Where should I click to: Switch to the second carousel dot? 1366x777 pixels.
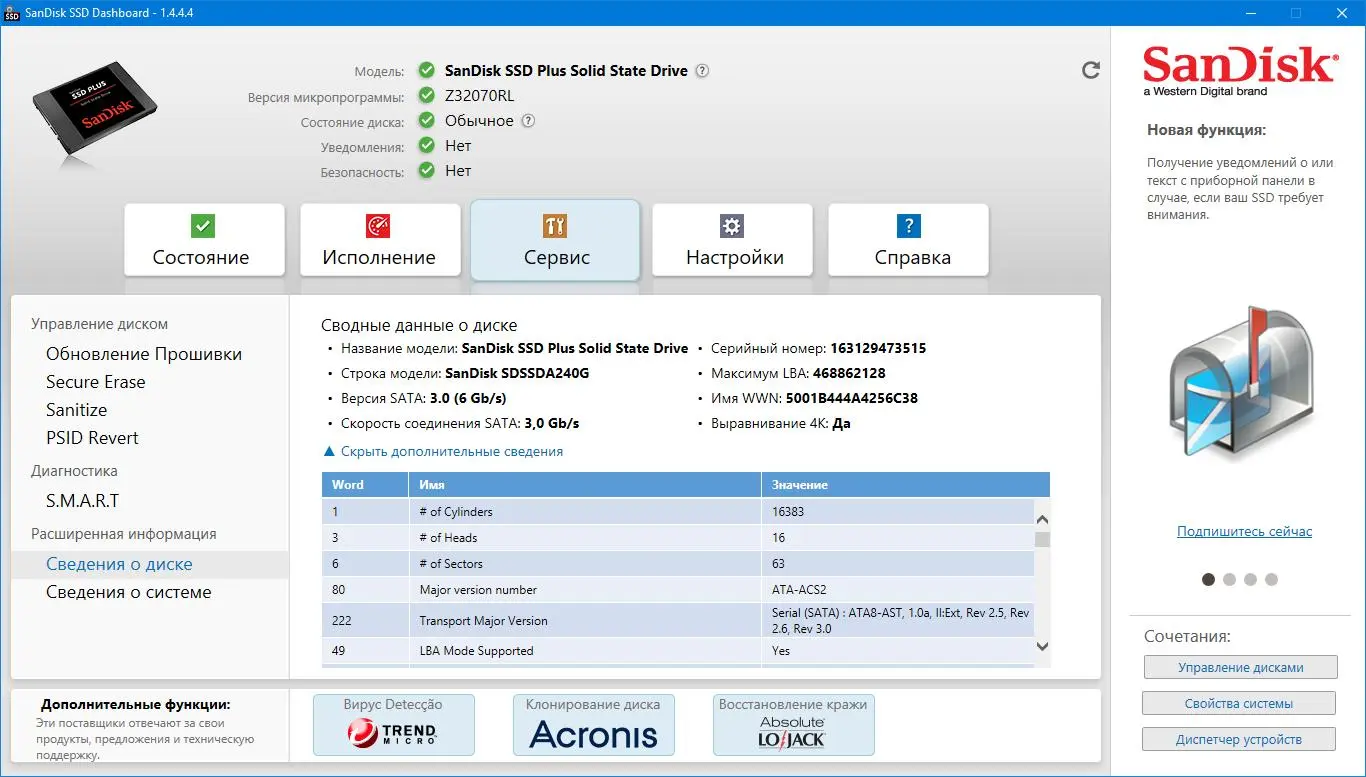(x=1229, y=579)
